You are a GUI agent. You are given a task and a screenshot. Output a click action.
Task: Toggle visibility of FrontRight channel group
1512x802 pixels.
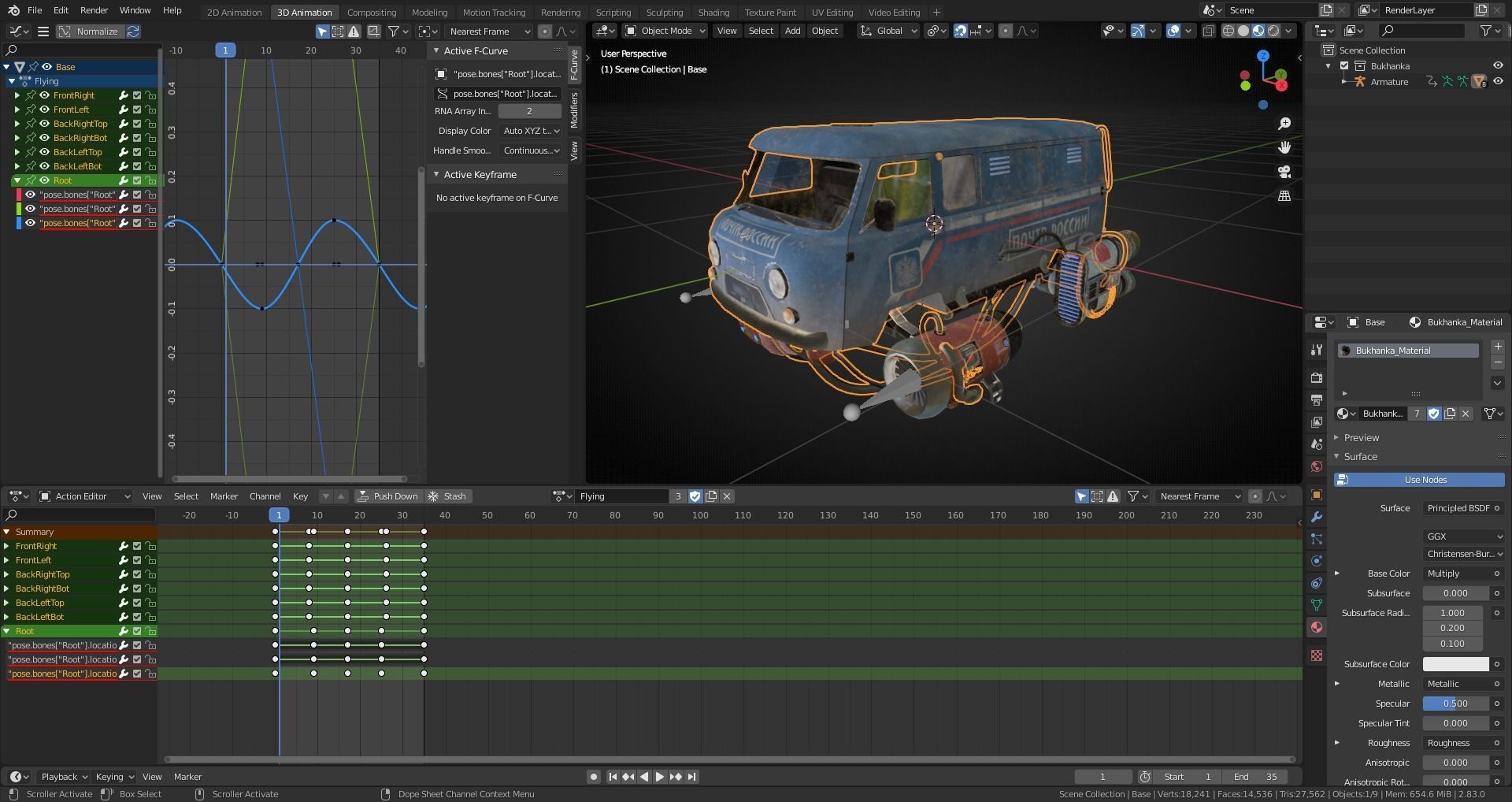pos(45,95)
